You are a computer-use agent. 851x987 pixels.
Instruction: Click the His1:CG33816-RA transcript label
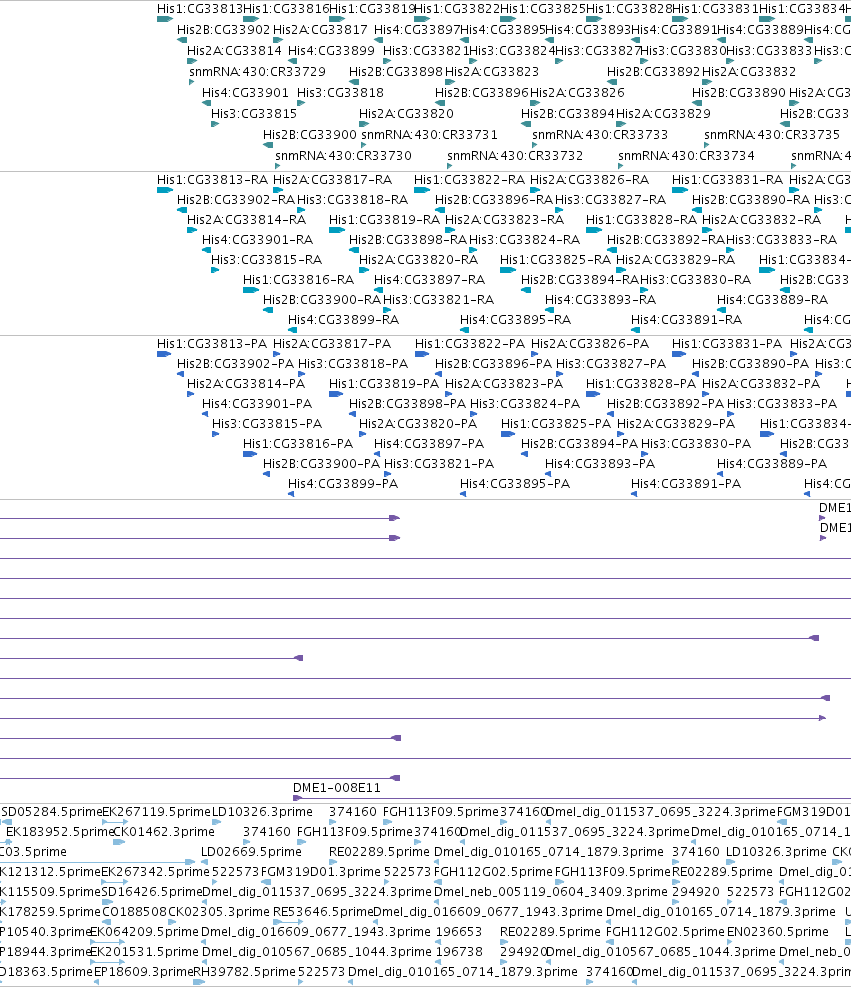[x=298, y=279]
